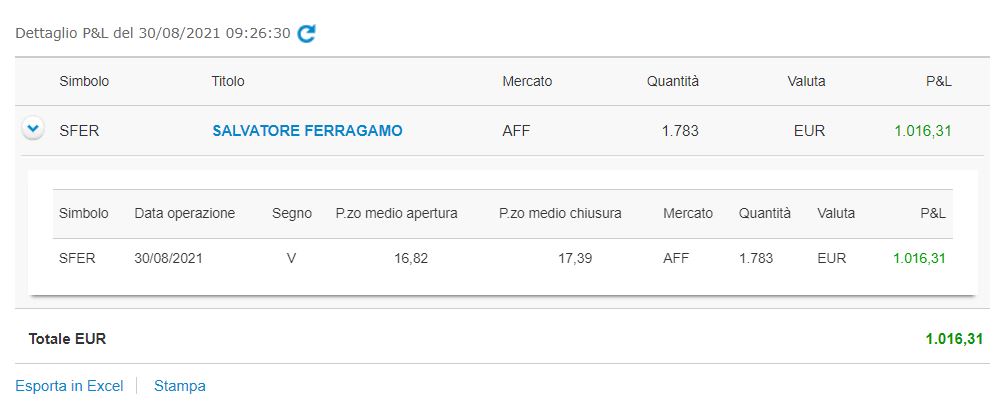Click the Totale EUR label
Viewport: 1001px width, 405px height.
(x=67, y=339)
